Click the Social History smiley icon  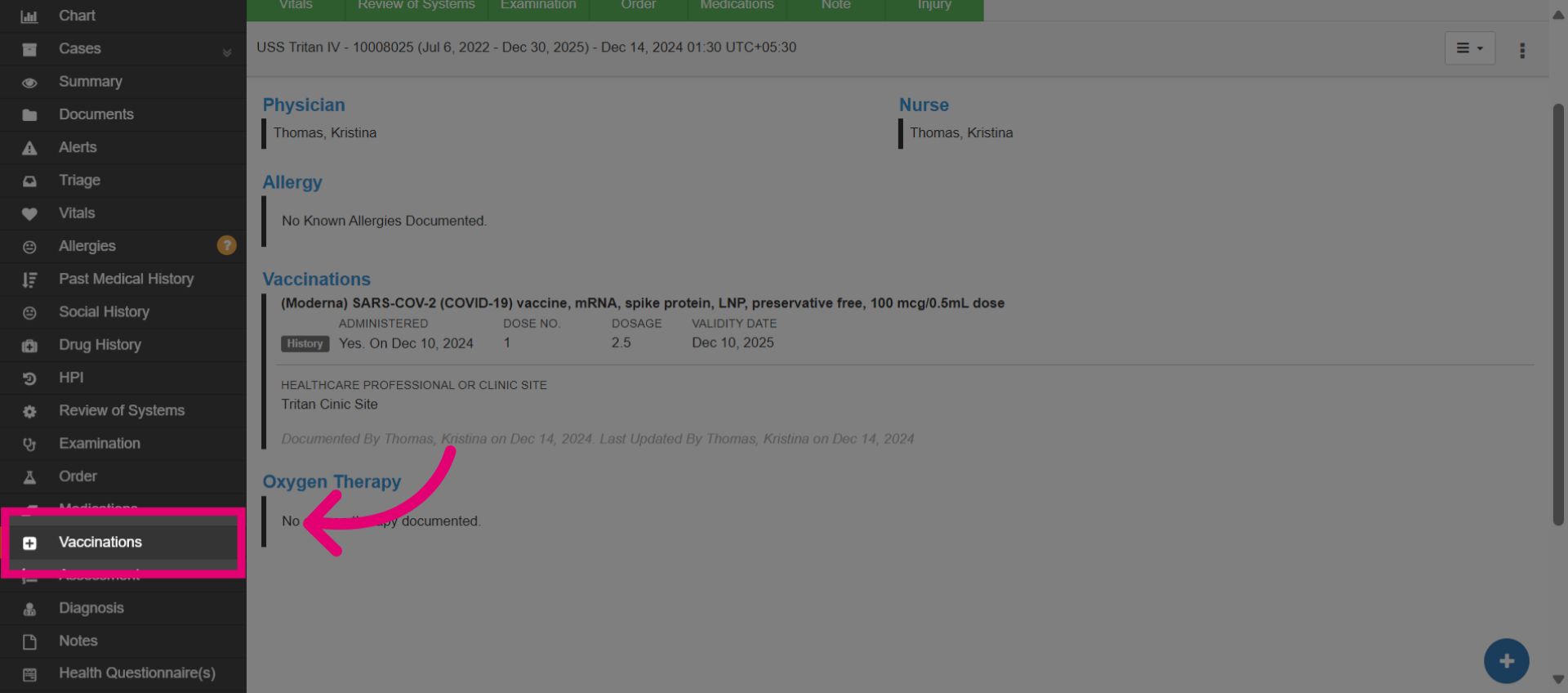click(29, 313)
